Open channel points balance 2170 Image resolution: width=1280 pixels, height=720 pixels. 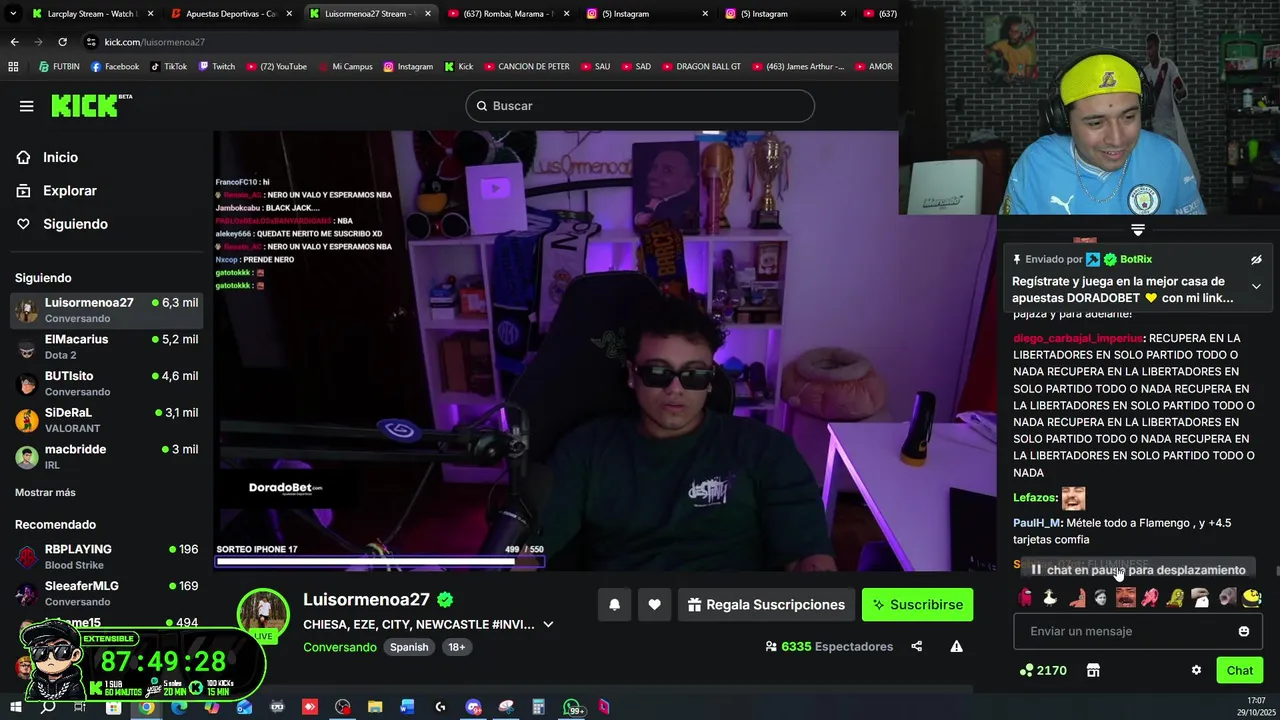pyautogui.click(x=1043, y=671)
